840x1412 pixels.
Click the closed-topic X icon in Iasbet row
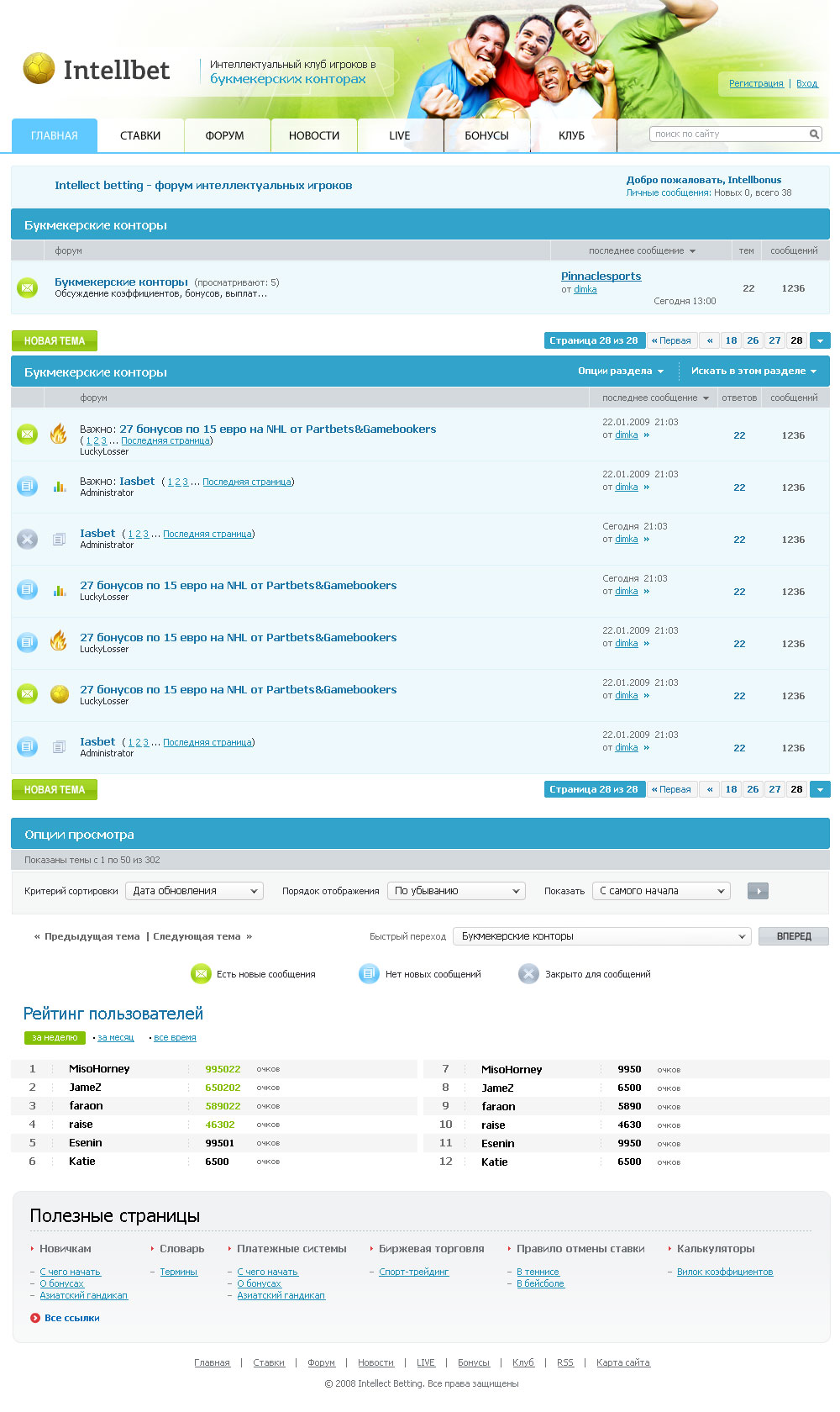click(x=28, y=539)
